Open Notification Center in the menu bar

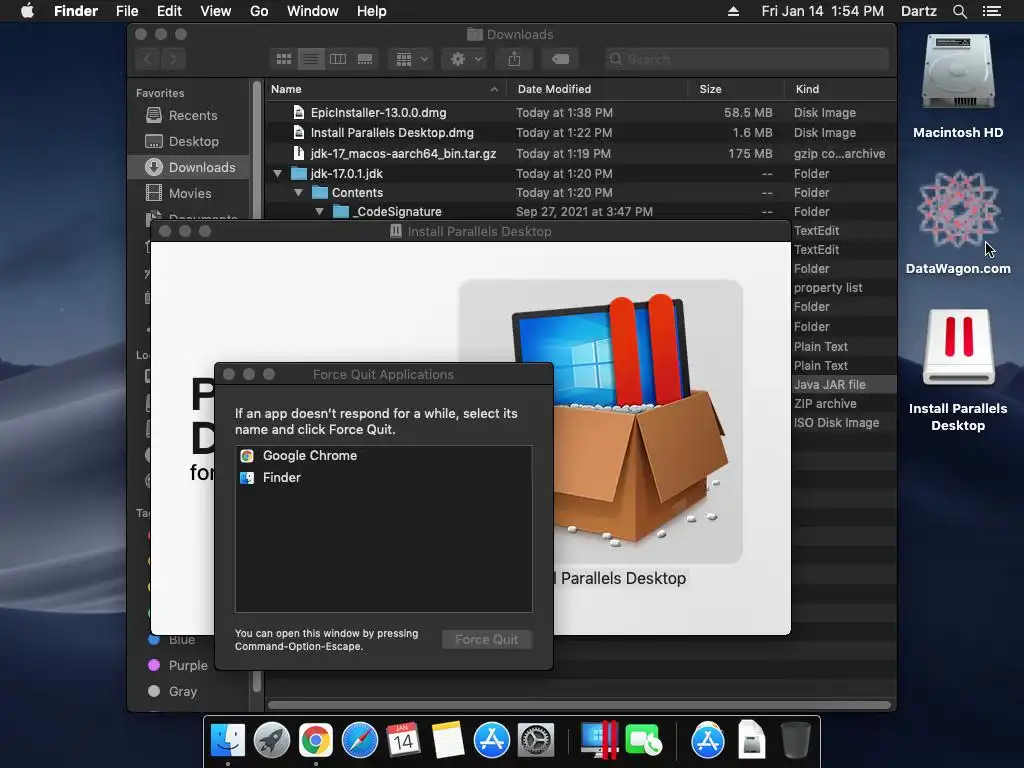[x=992, y=11]
